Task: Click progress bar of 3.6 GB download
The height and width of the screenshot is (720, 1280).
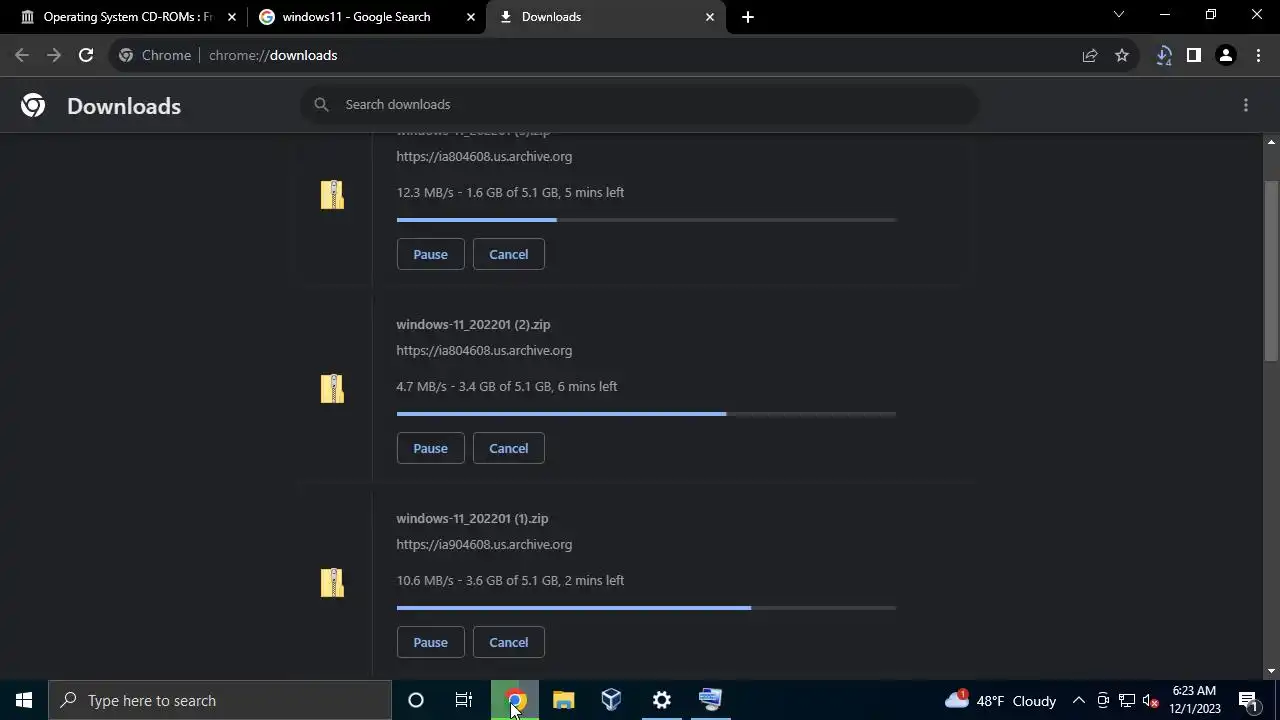Action: pyautogui.click(x=646, y=608)
